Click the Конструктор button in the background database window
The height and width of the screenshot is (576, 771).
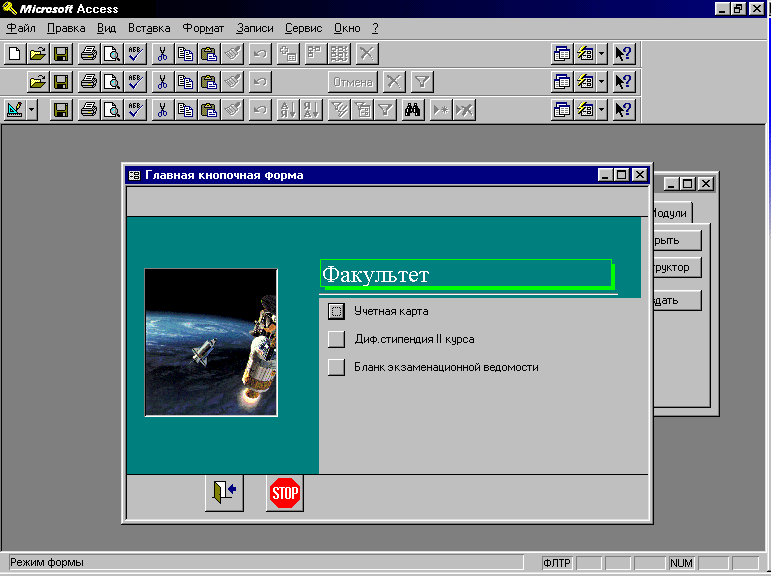[x=677, y=268]
